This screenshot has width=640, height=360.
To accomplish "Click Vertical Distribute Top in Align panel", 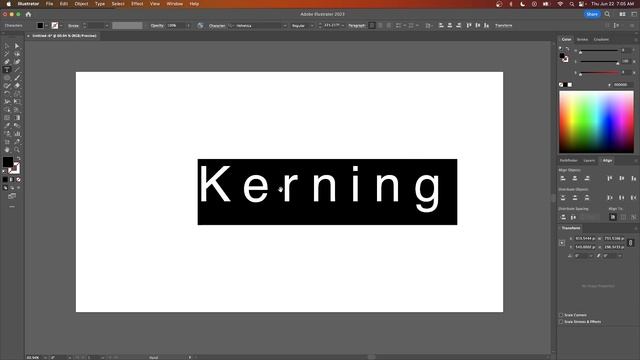I will coord(563,198).
